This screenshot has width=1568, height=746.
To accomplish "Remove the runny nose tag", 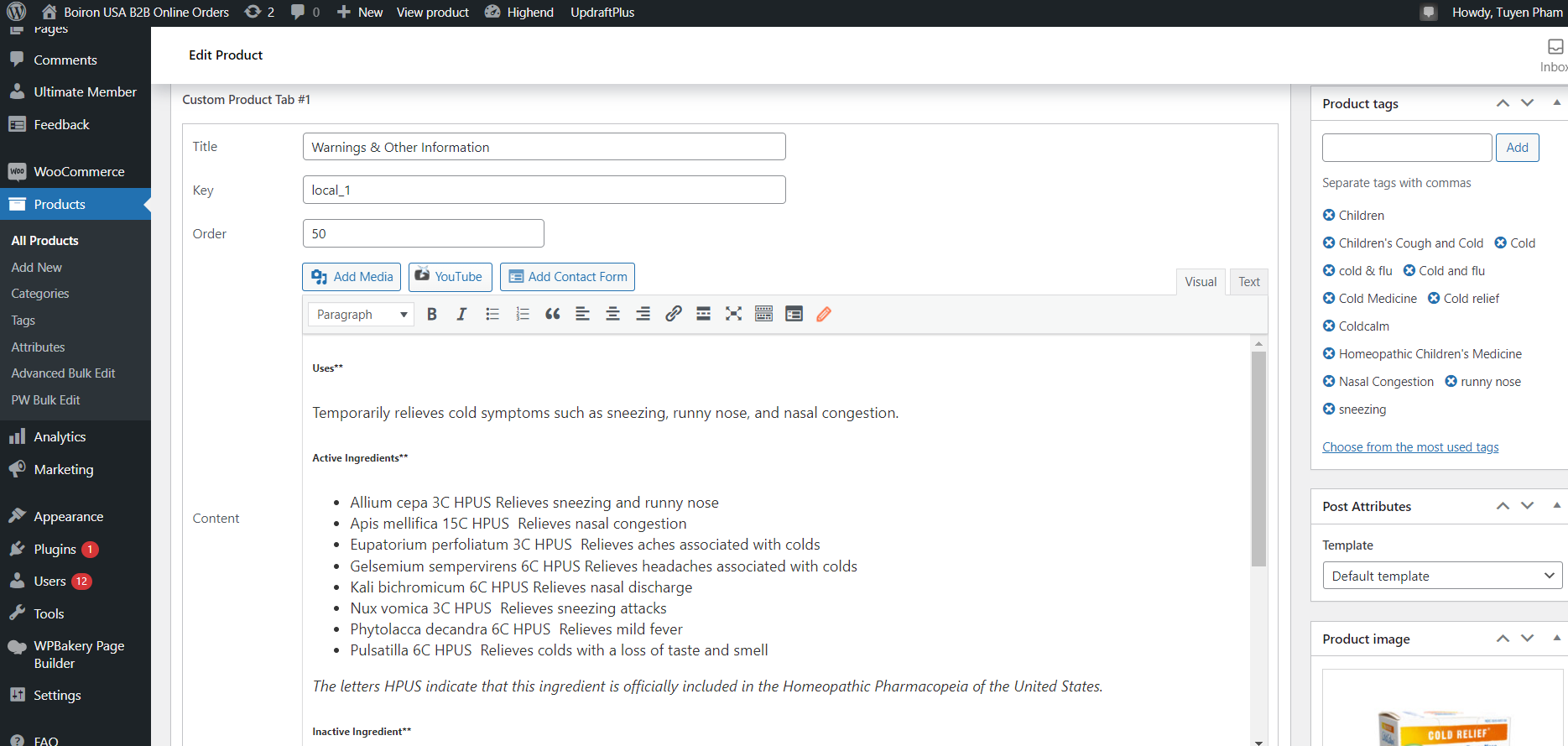I will pos(1451,381).
